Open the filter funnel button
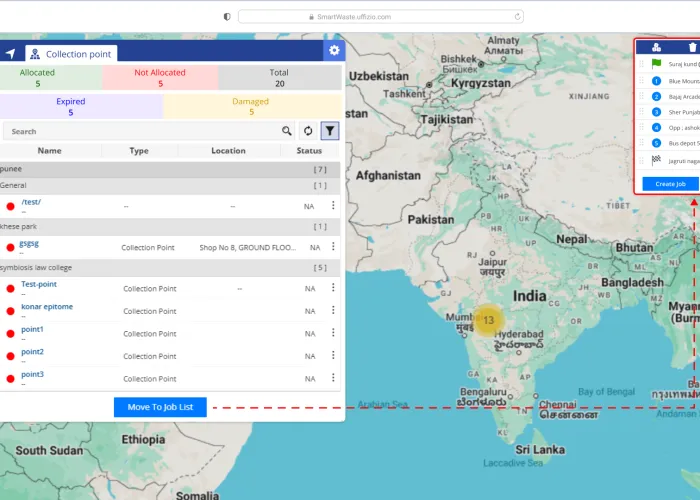The height and width of the screenshot is (500, 700). [330, 131]
